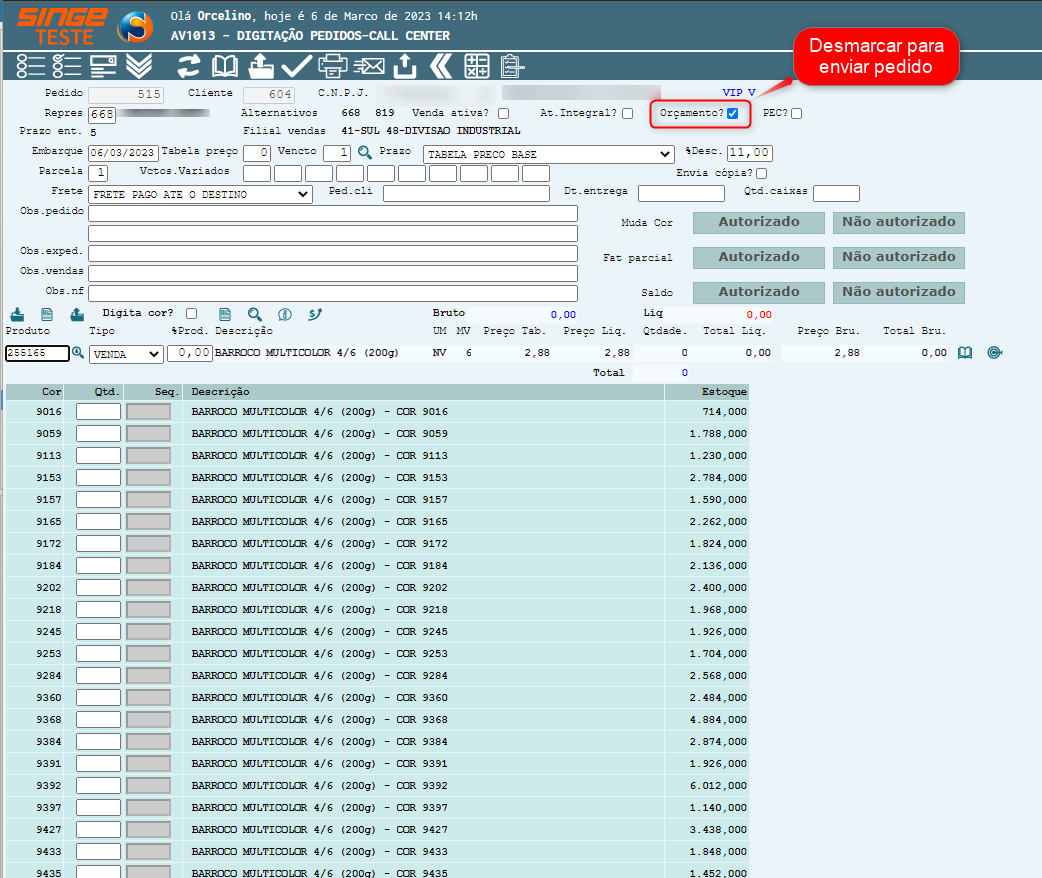The width and height of the screenshot is (1042, 878).
Task: Enable the Venda ativa checkbox
Action: [x=503, y=113]
